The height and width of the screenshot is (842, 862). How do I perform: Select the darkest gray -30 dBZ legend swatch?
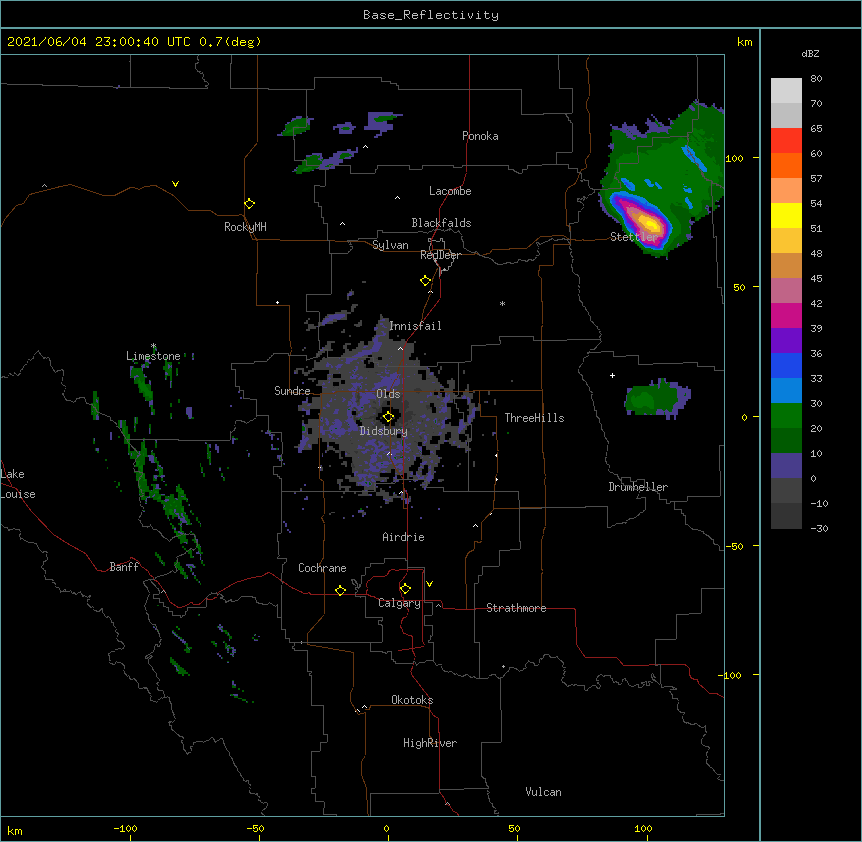(786, 516)
